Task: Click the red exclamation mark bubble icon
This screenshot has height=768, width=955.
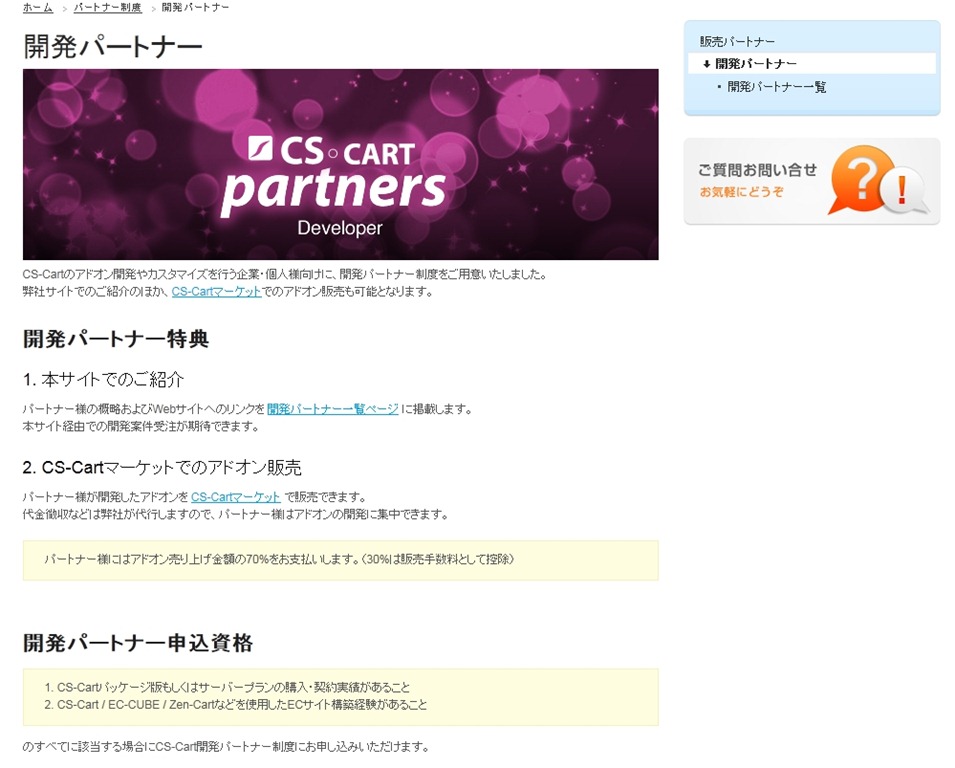Action: [x=903, y=190]
